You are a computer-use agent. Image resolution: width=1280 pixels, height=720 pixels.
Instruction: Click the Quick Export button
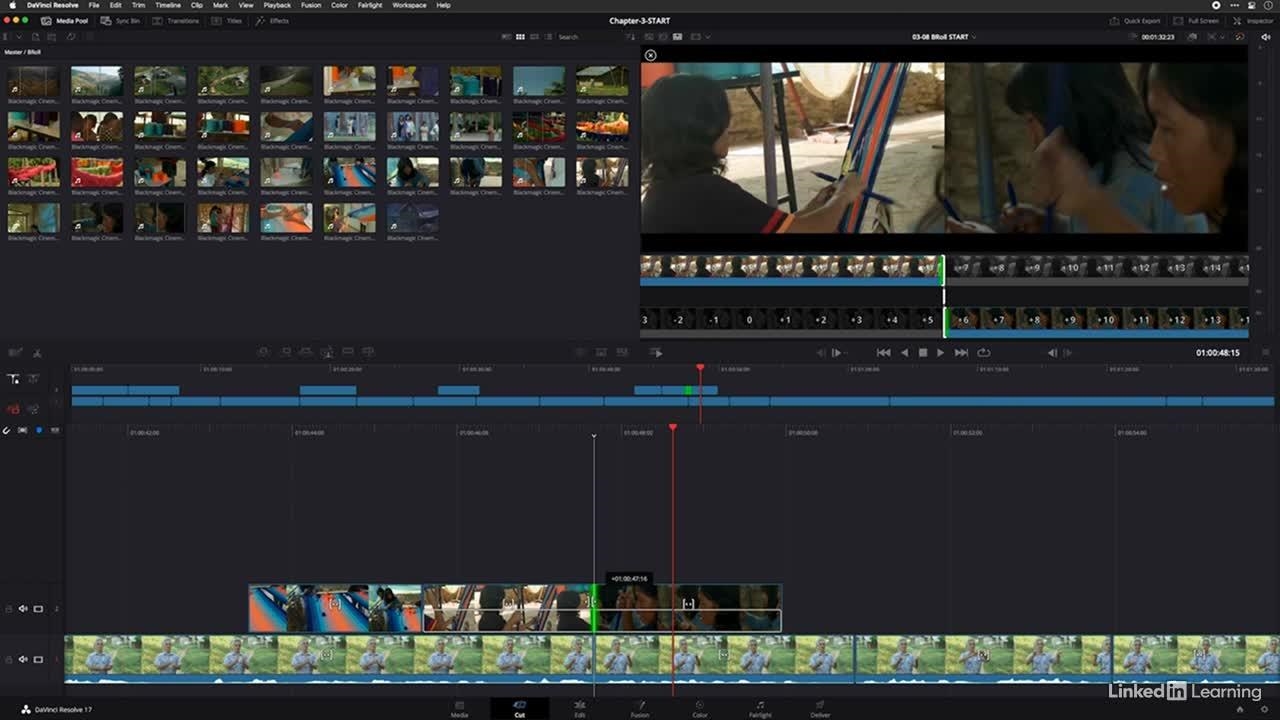point(1136,20)
